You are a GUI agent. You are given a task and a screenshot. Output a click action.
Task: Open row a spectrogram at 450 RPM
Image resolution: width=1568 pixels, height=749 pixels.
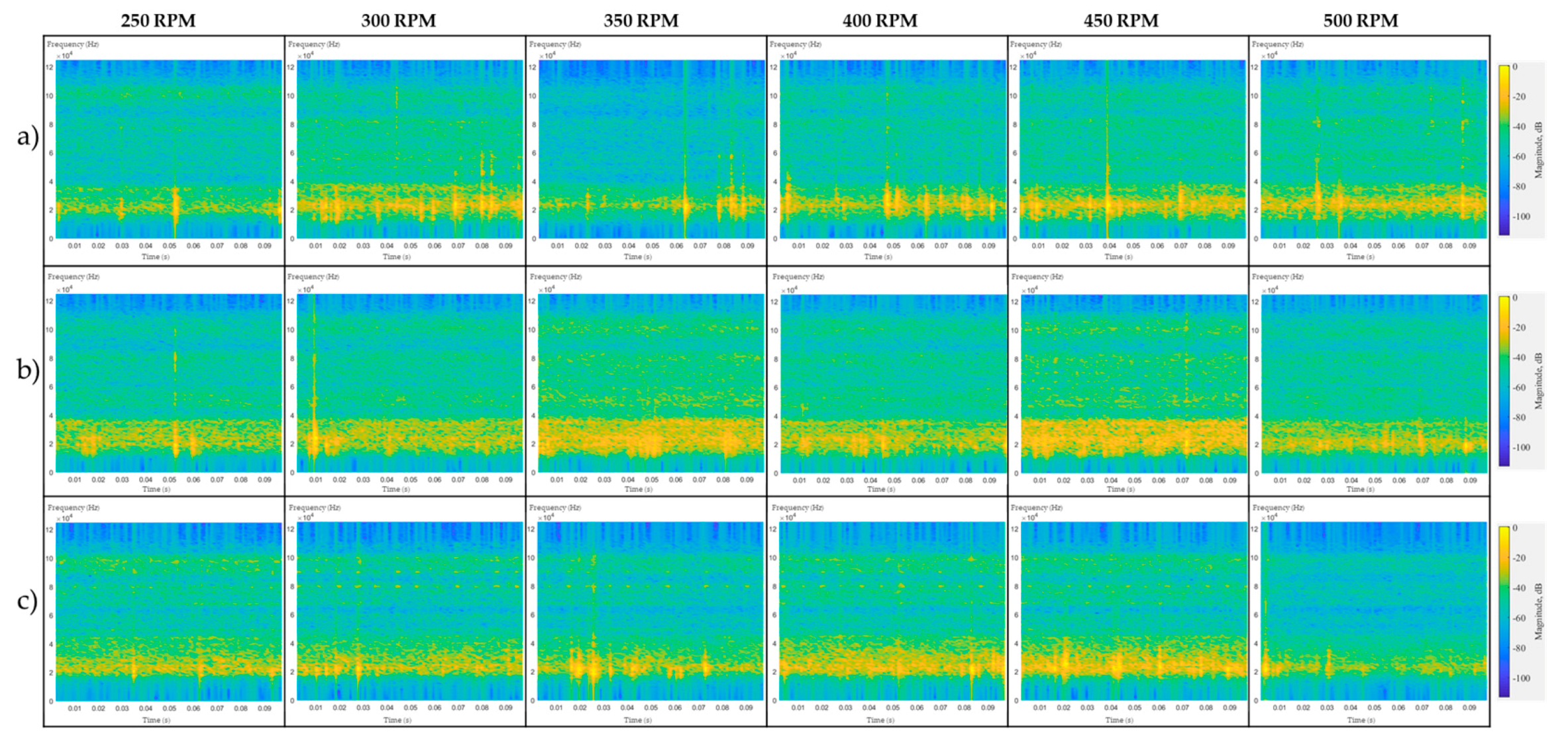(1132, 149)
